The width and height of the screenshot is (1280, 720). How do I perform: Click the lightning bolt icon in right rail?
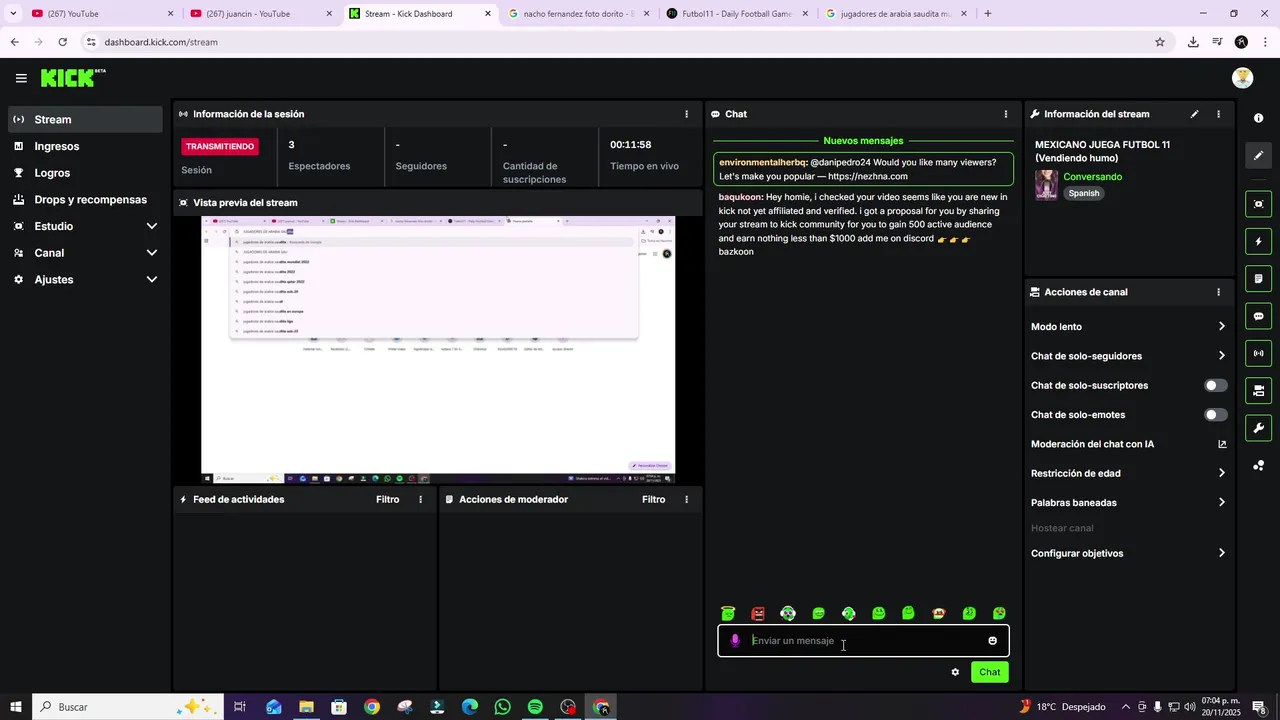tap(1258, 241)
